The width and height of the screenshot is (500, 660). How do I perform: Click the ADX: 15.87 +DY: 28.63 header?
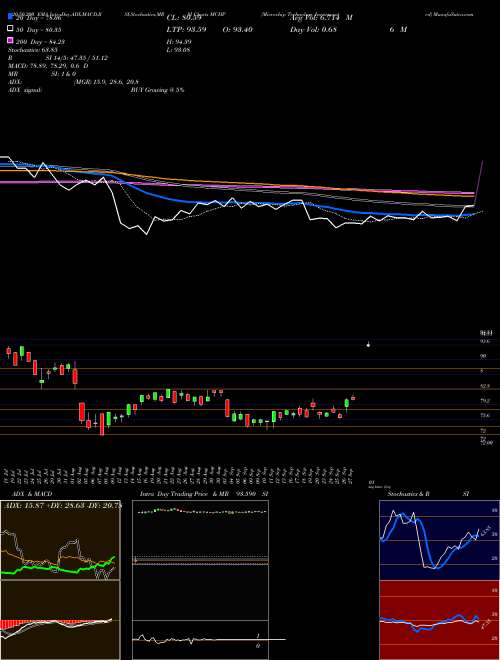click(62, 505)
